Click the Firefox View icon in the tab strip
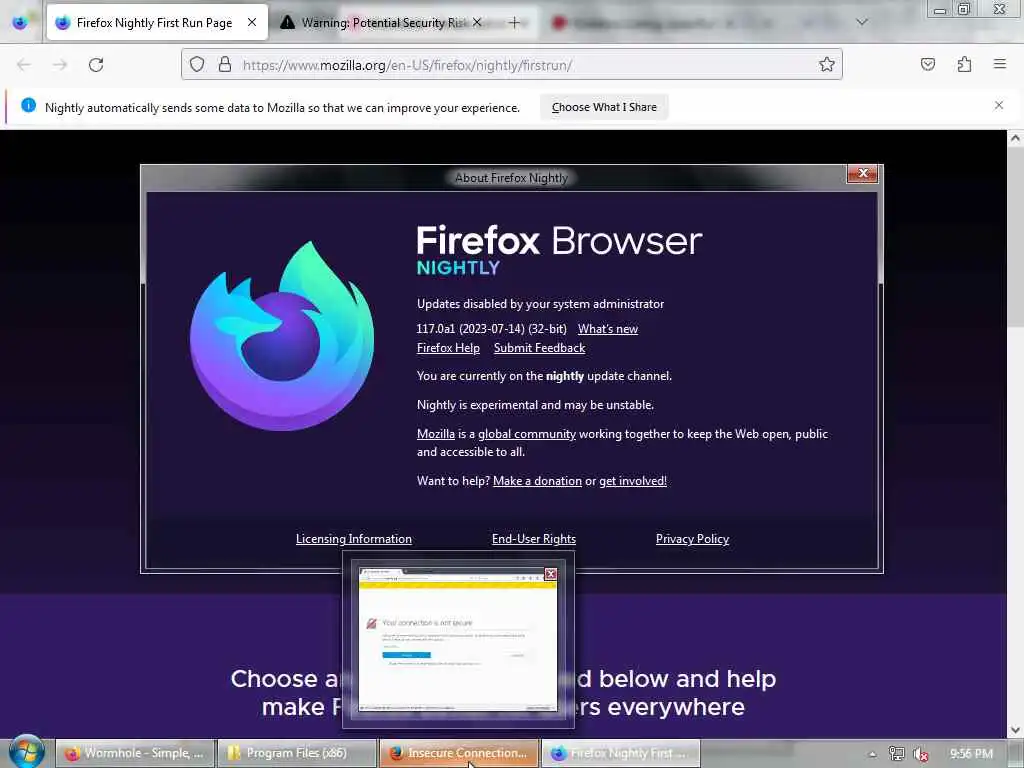Viewport: 1024px width, 768px height. point(20,22)
